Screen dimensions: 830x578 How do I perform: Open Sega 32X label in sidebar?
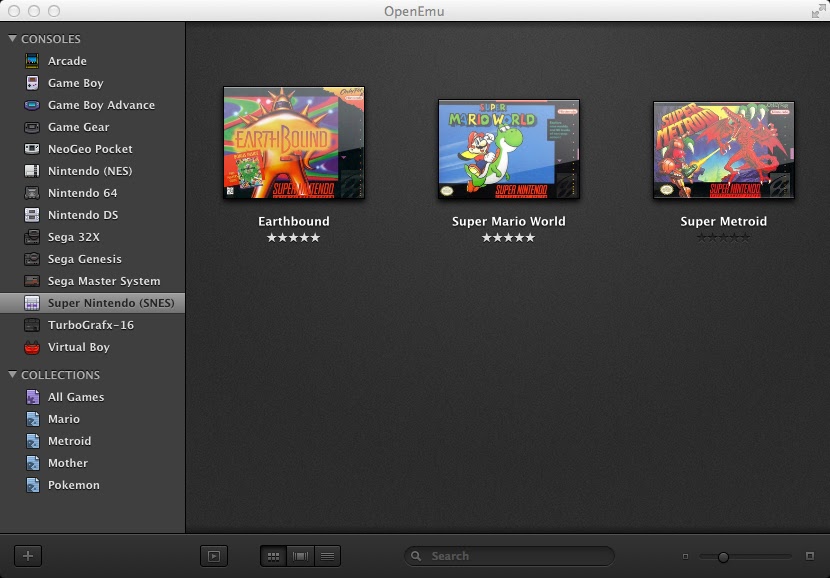click(x=74, y=237)
